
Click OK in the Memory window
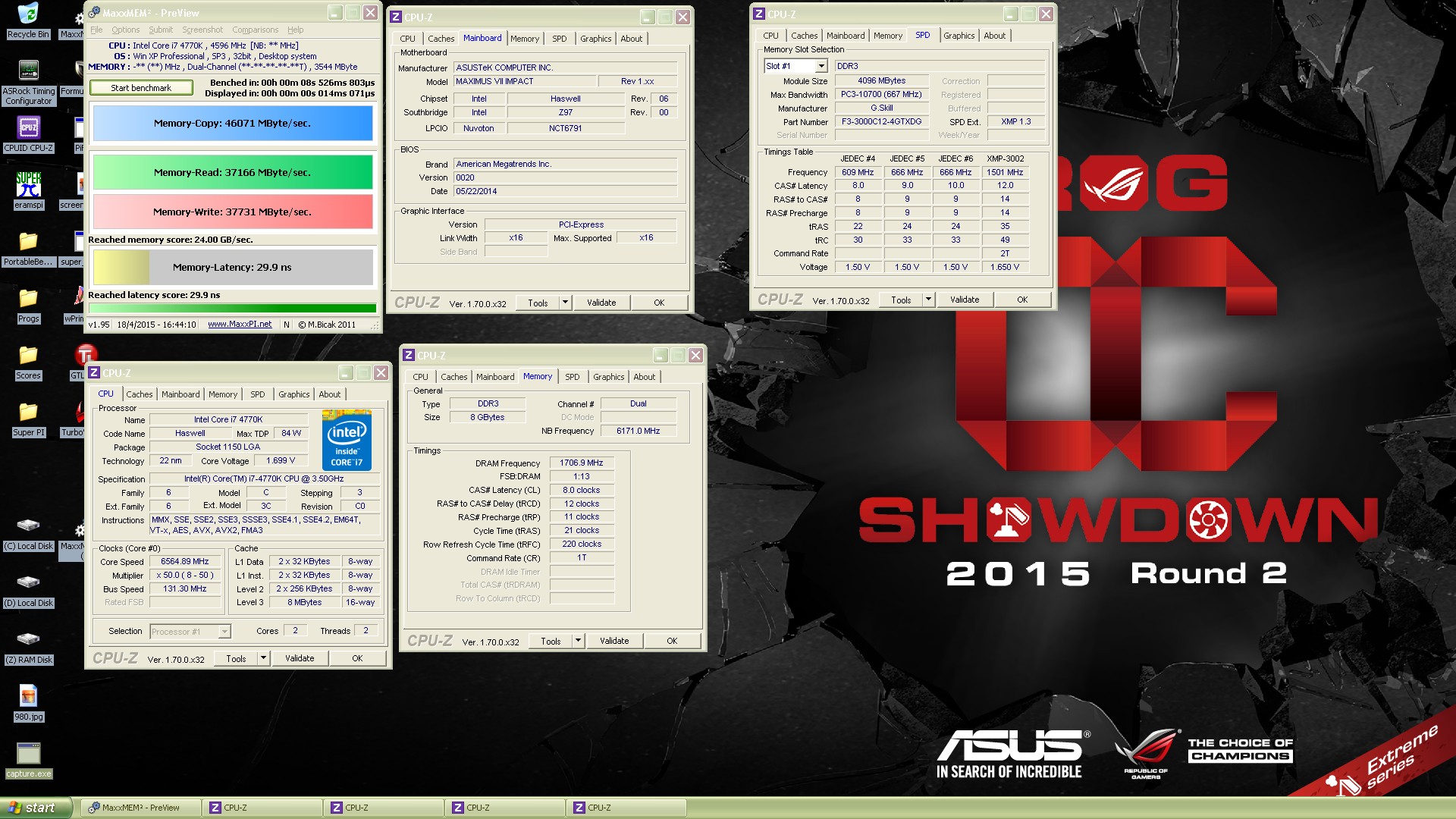tap(672, 641)
